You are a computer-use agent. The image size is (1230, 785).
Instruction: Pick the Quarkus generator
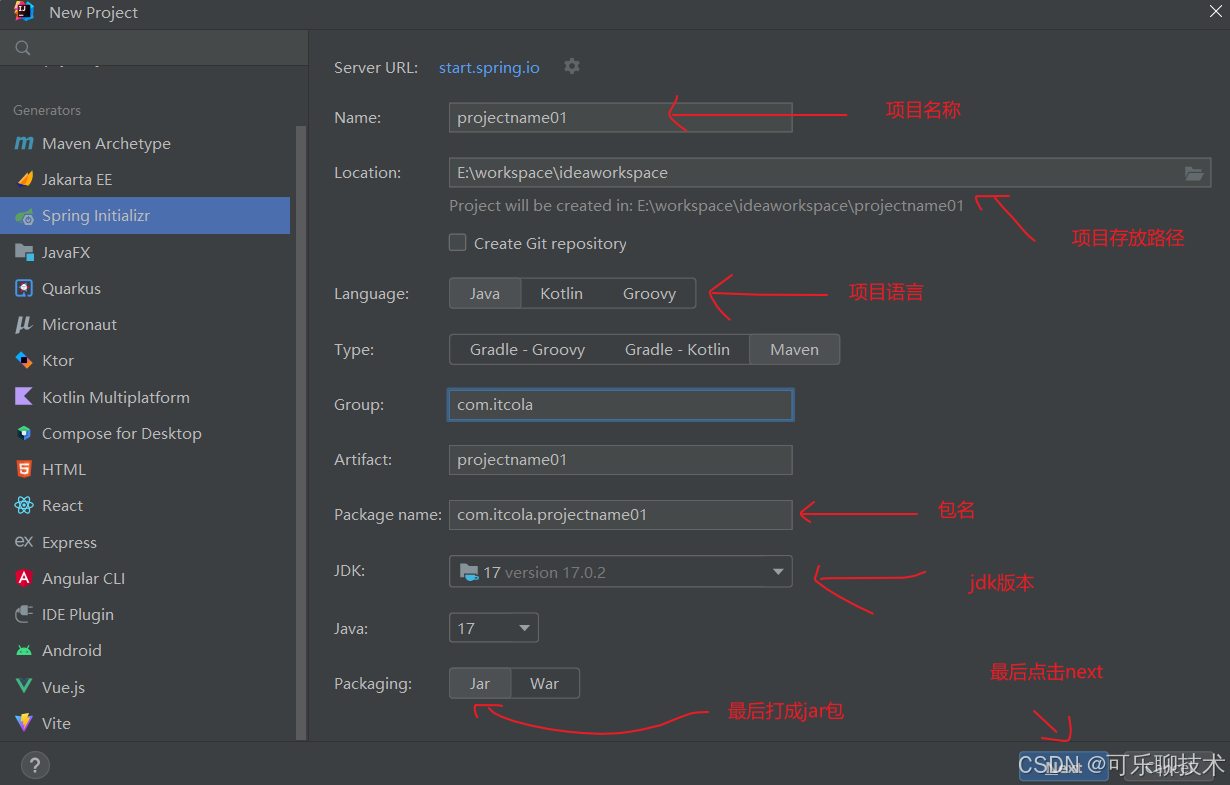145,288
